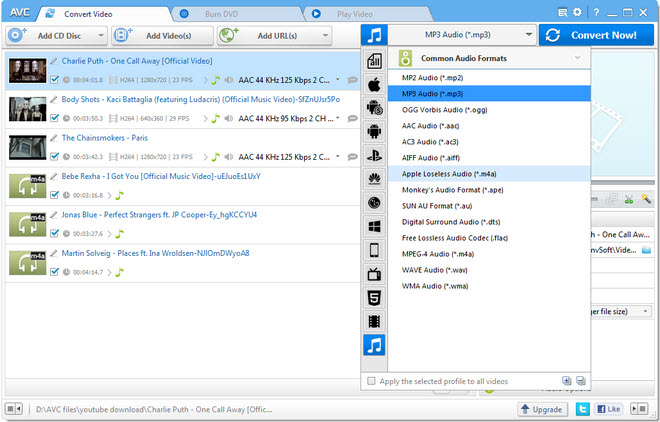Select the Body Shots video thumbnail
Screen dimensions: 660x422
pyautogui.click(x=27, y=109)
